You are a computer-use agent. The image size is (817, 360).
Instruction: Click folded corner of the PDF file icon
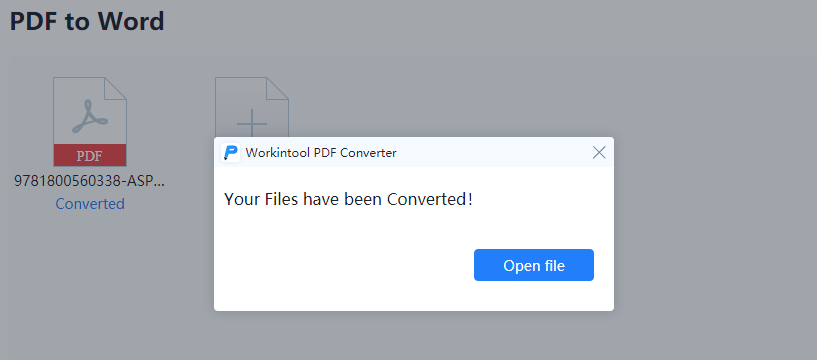[x=115, y=89]
